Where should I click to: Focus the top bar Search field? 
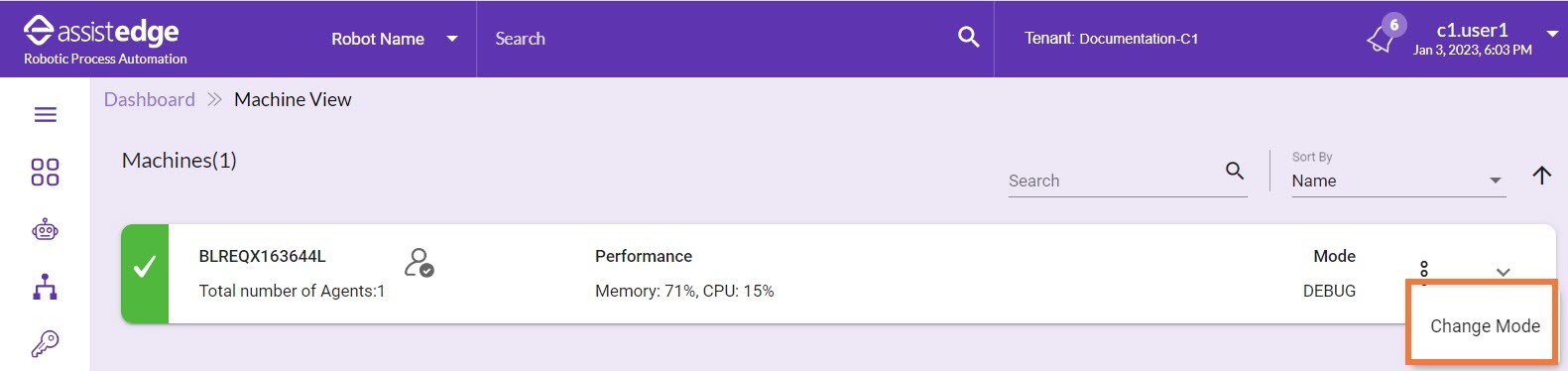pyautogui.click(x=719, y=39)
